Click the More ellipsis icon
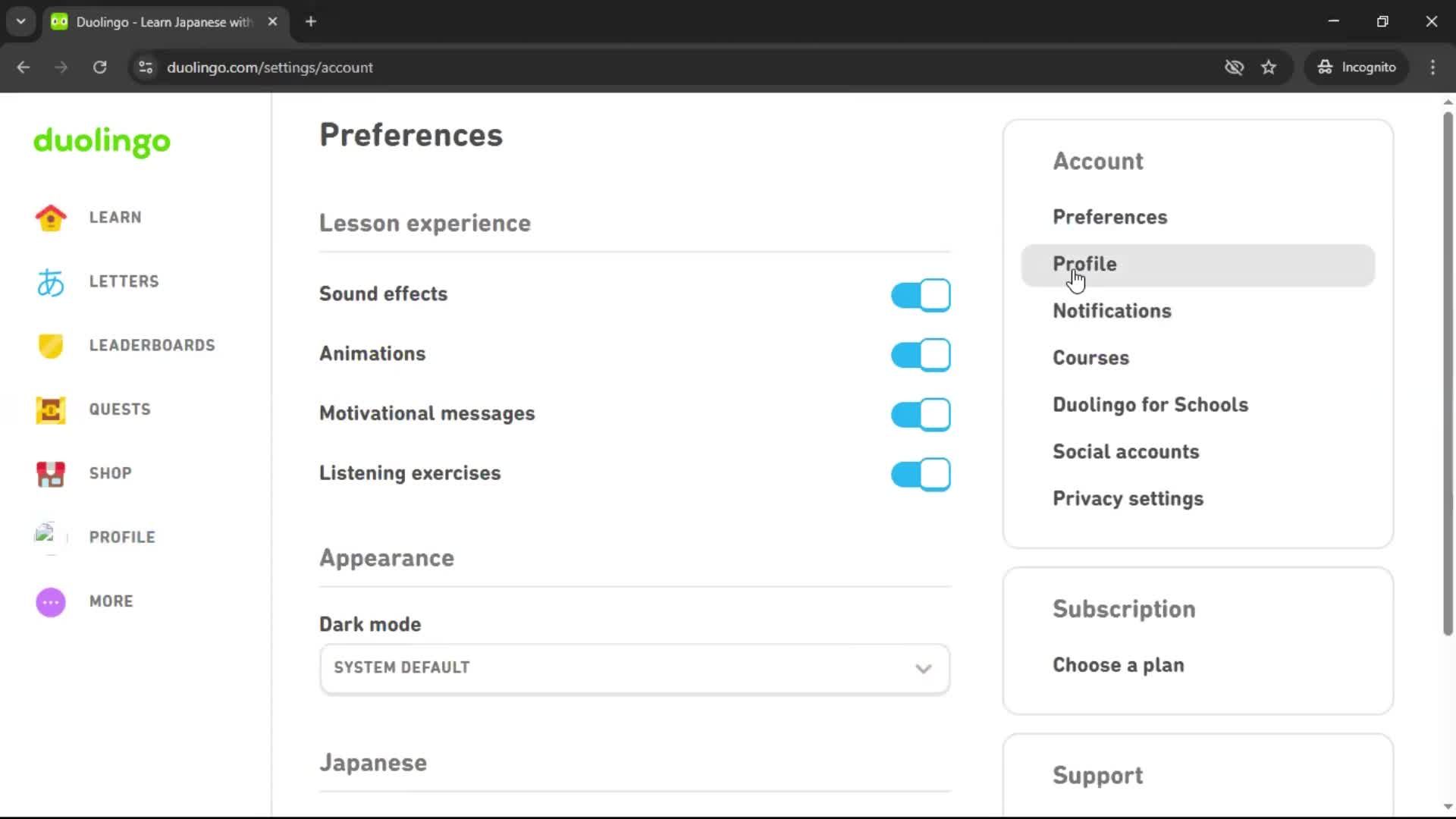 coord(50,601)
